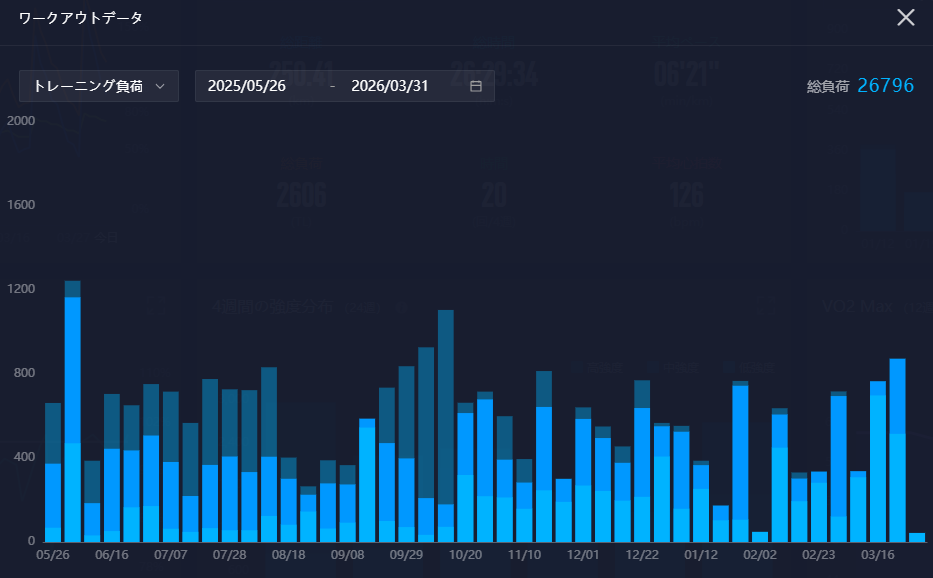Click the bar for week 07/07
The image size is (933, 578).
pyautogui.click(x=171, y=480)
